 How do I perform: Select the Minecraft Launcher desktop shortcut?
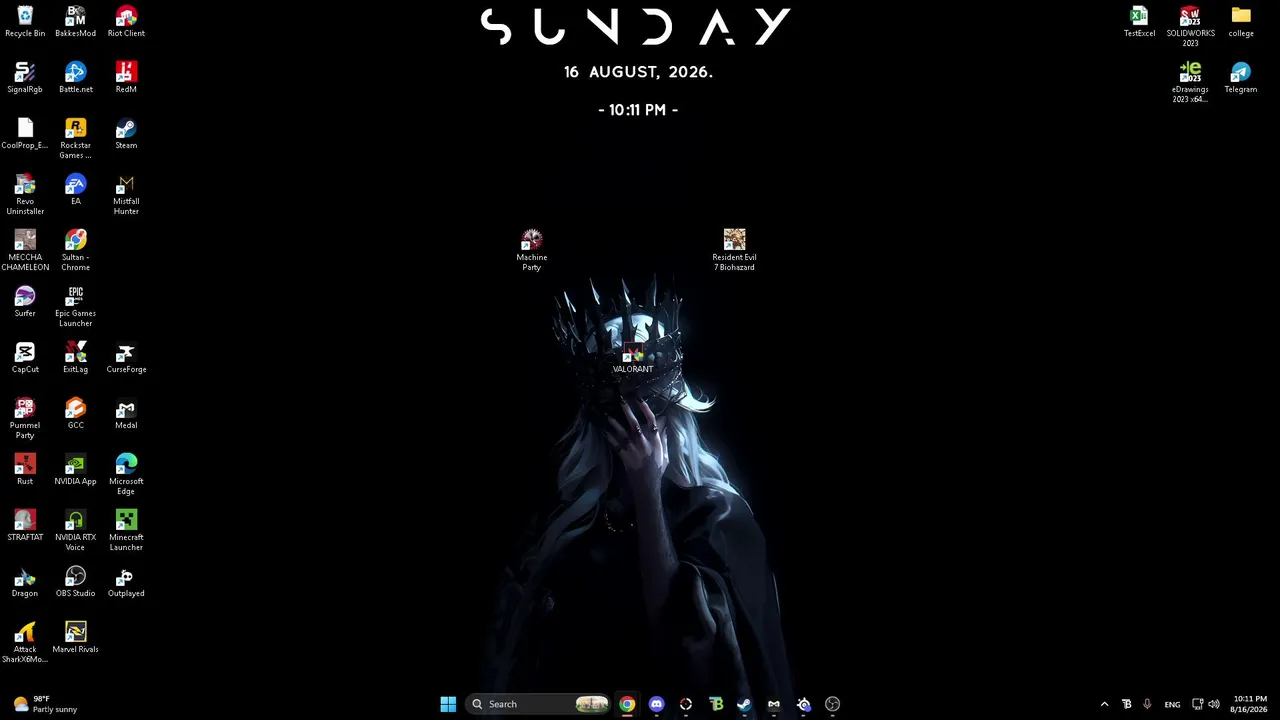click(126, 531)
